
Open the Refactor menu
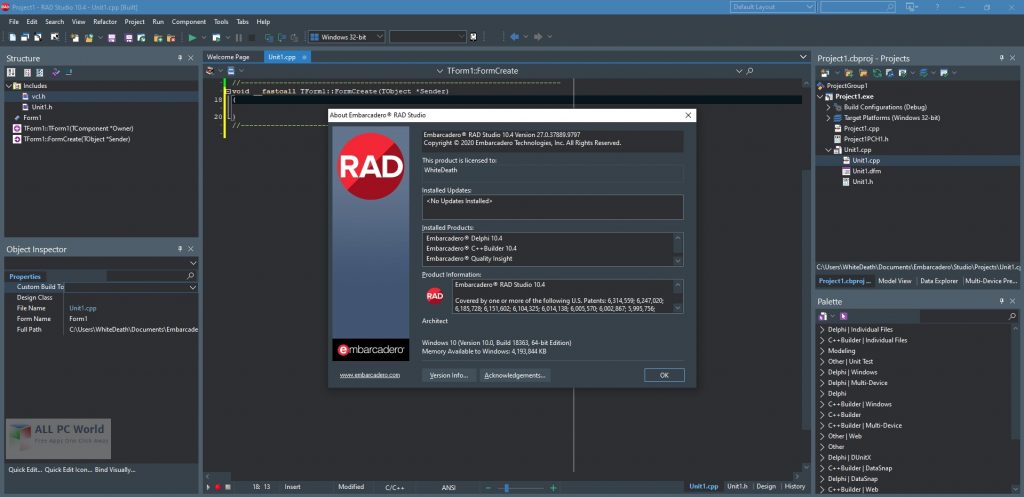(105, 22)
